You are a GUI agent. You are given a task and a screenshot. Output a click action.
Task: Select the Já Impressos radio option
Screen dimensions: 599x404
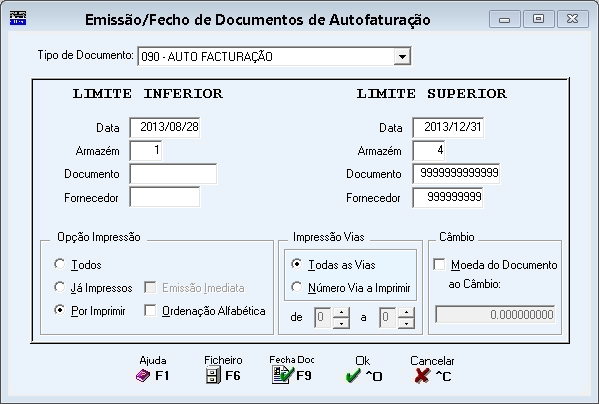click(60, 287)
